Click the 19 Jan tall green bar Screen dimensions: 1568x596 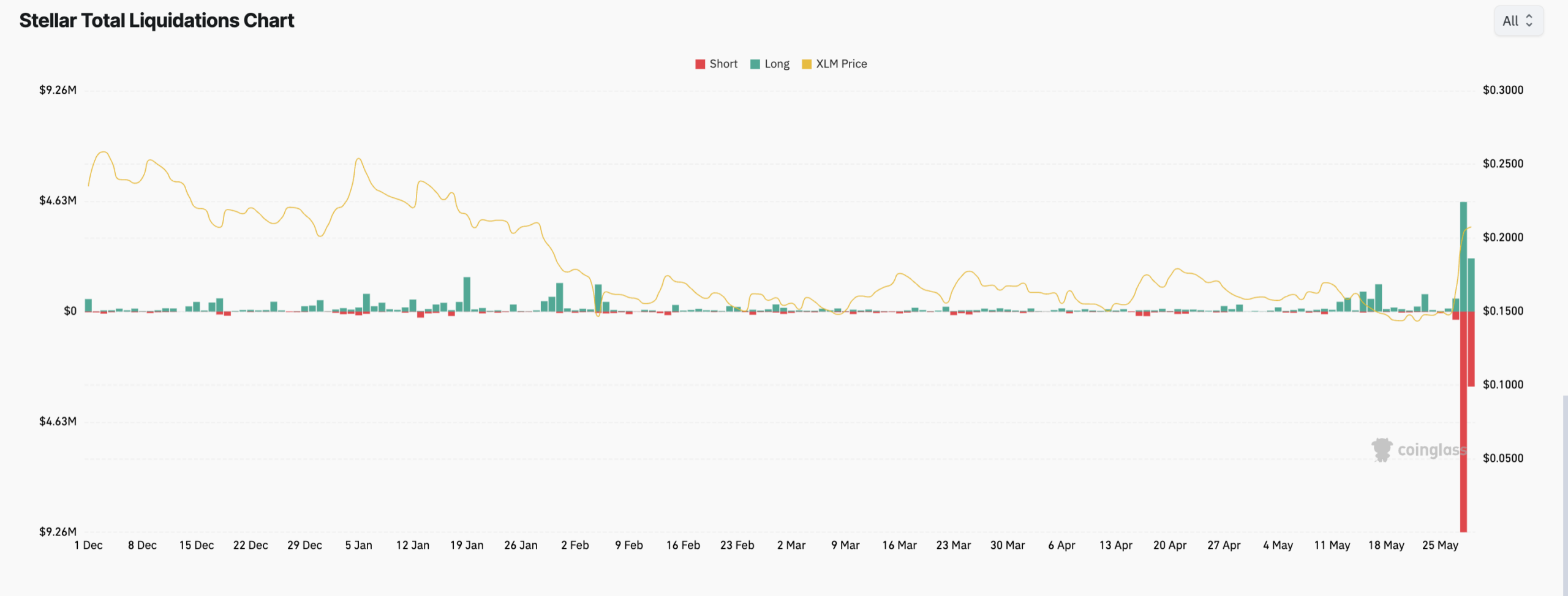467,294
